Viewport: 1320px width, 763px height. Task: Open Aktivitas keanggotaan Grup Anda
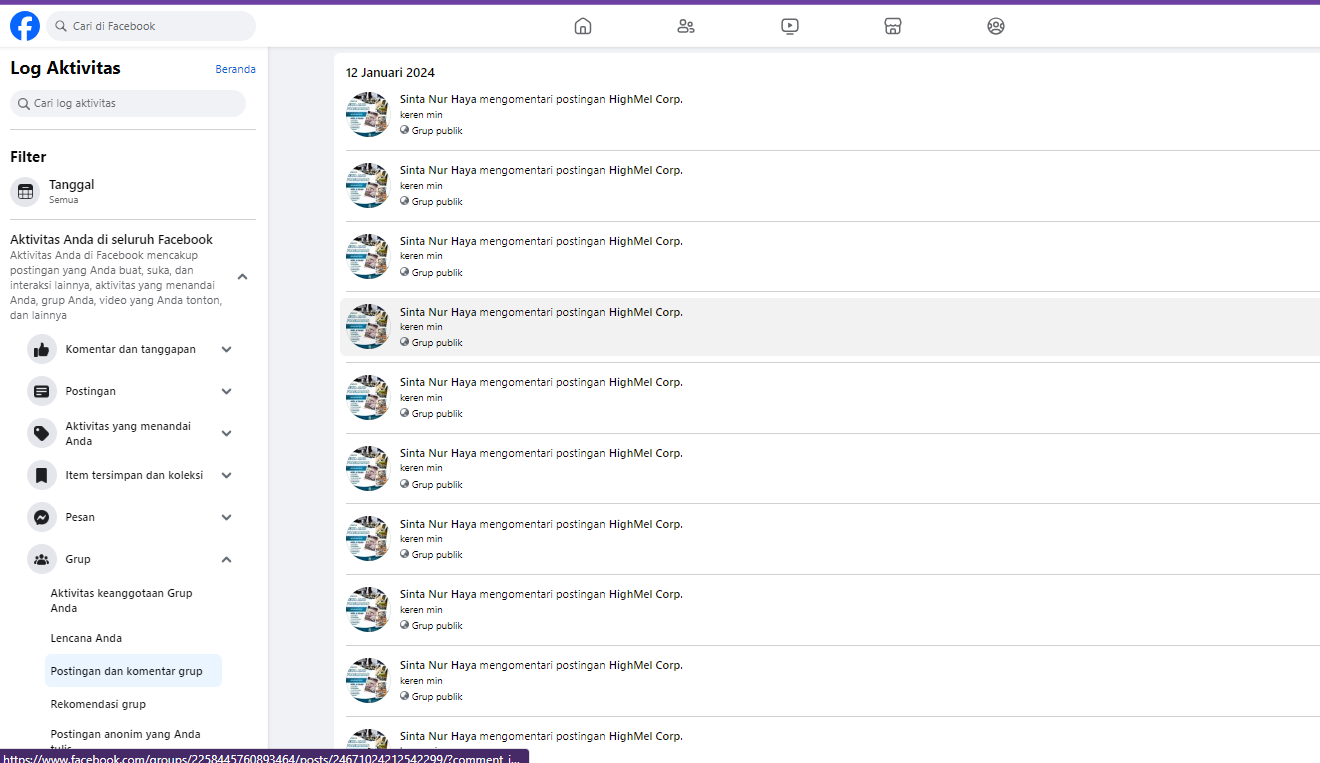[x=133, y=600]
